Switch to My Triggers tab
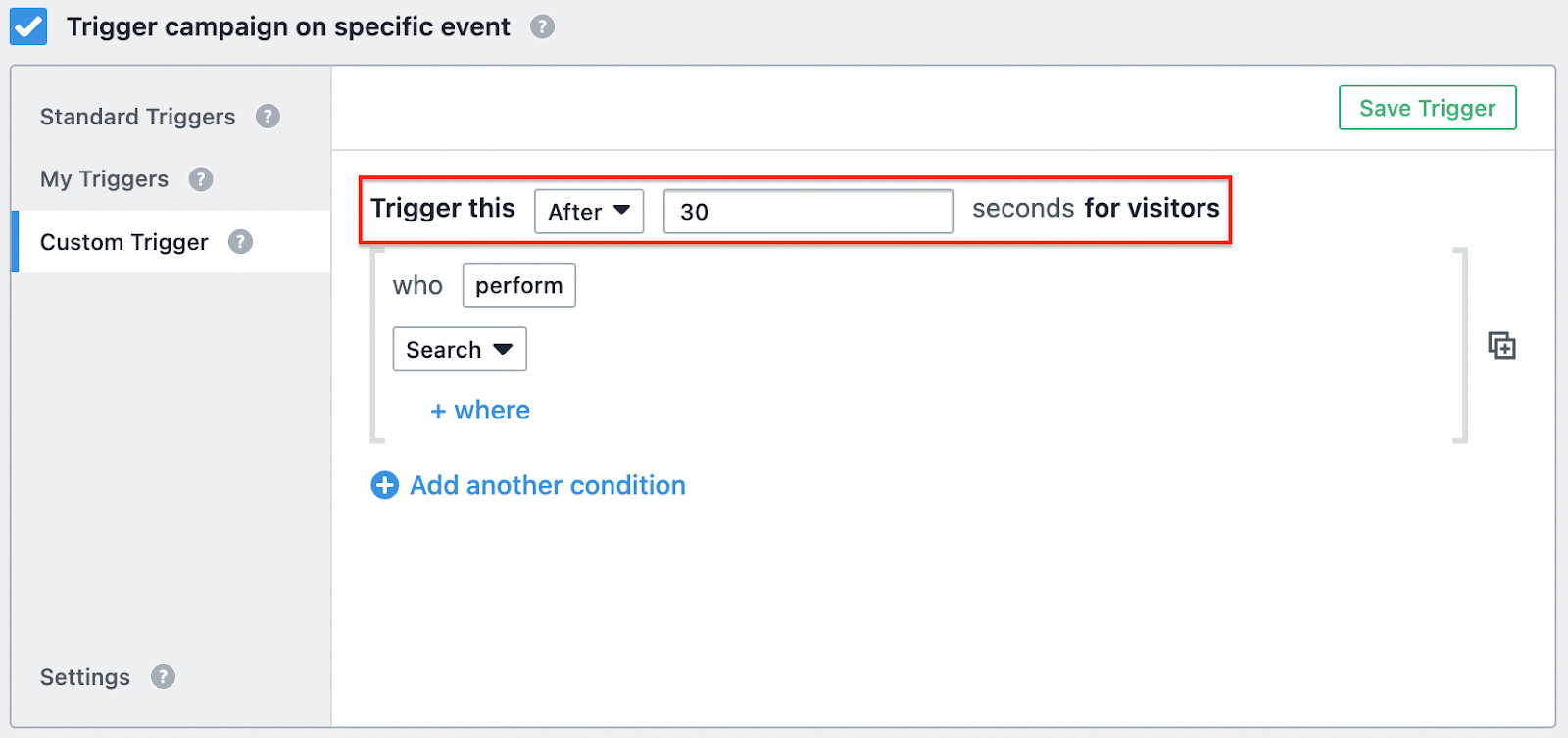 coord(104,179)
